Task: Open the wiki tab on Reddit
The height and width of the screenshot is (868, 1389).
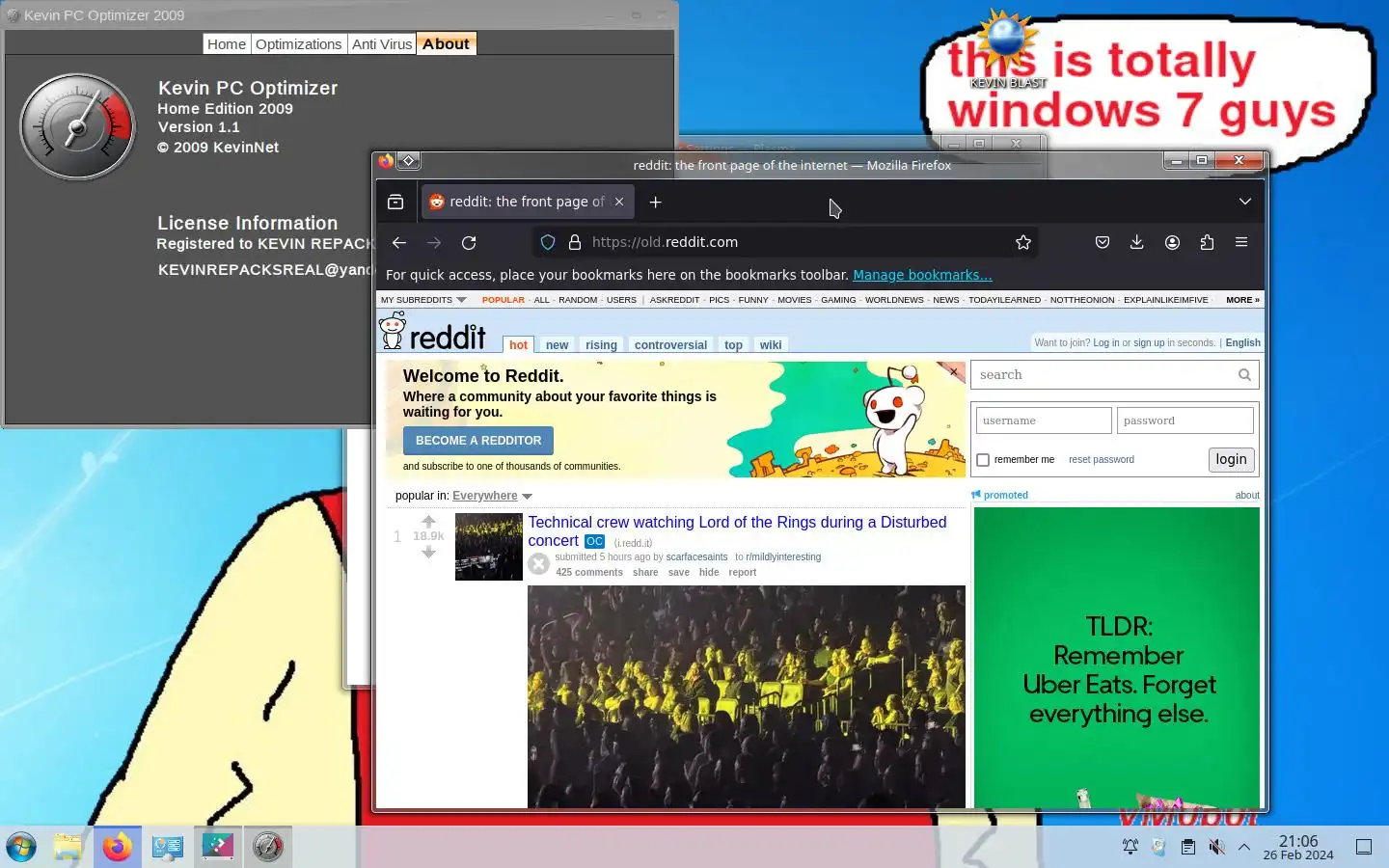Action: (771, 345)
